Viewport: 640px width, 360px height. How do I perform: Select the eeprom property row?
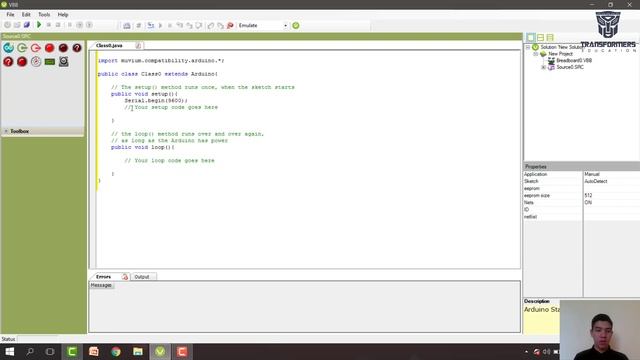point(581,188)
